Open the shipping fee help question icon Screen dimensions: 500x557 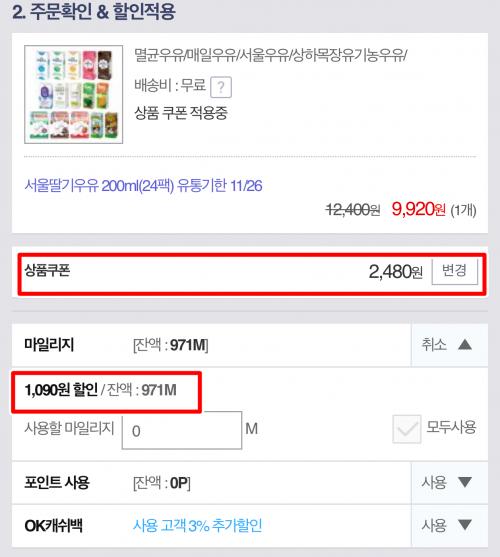[x=221, y=87]
